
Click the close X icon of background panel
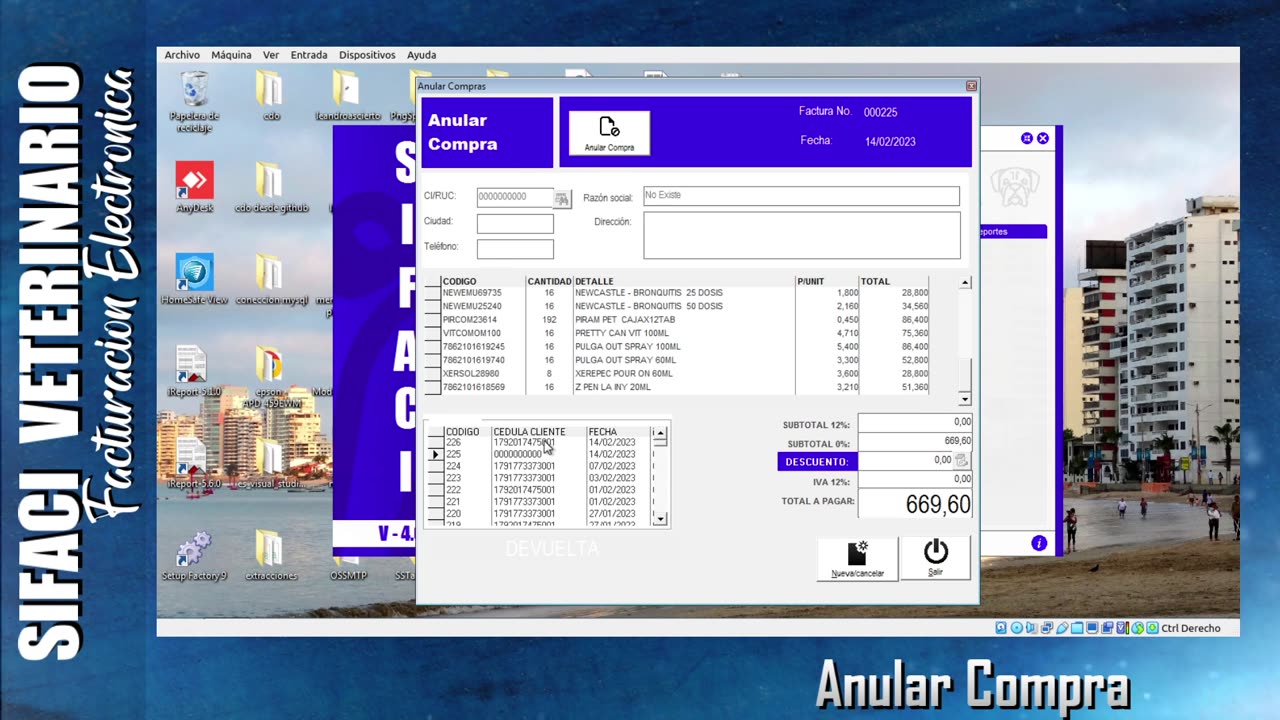tap(1043, 138)
